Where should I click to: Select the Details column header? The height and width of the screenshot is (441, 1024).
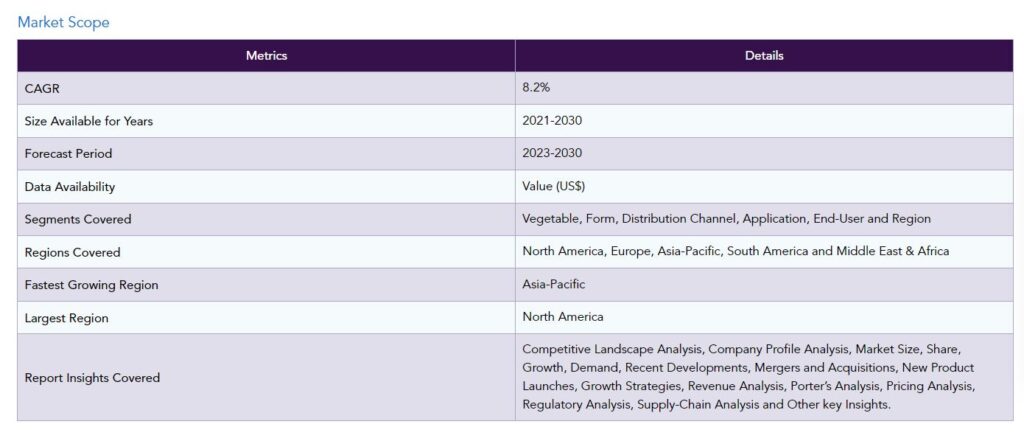coord(764,56)
